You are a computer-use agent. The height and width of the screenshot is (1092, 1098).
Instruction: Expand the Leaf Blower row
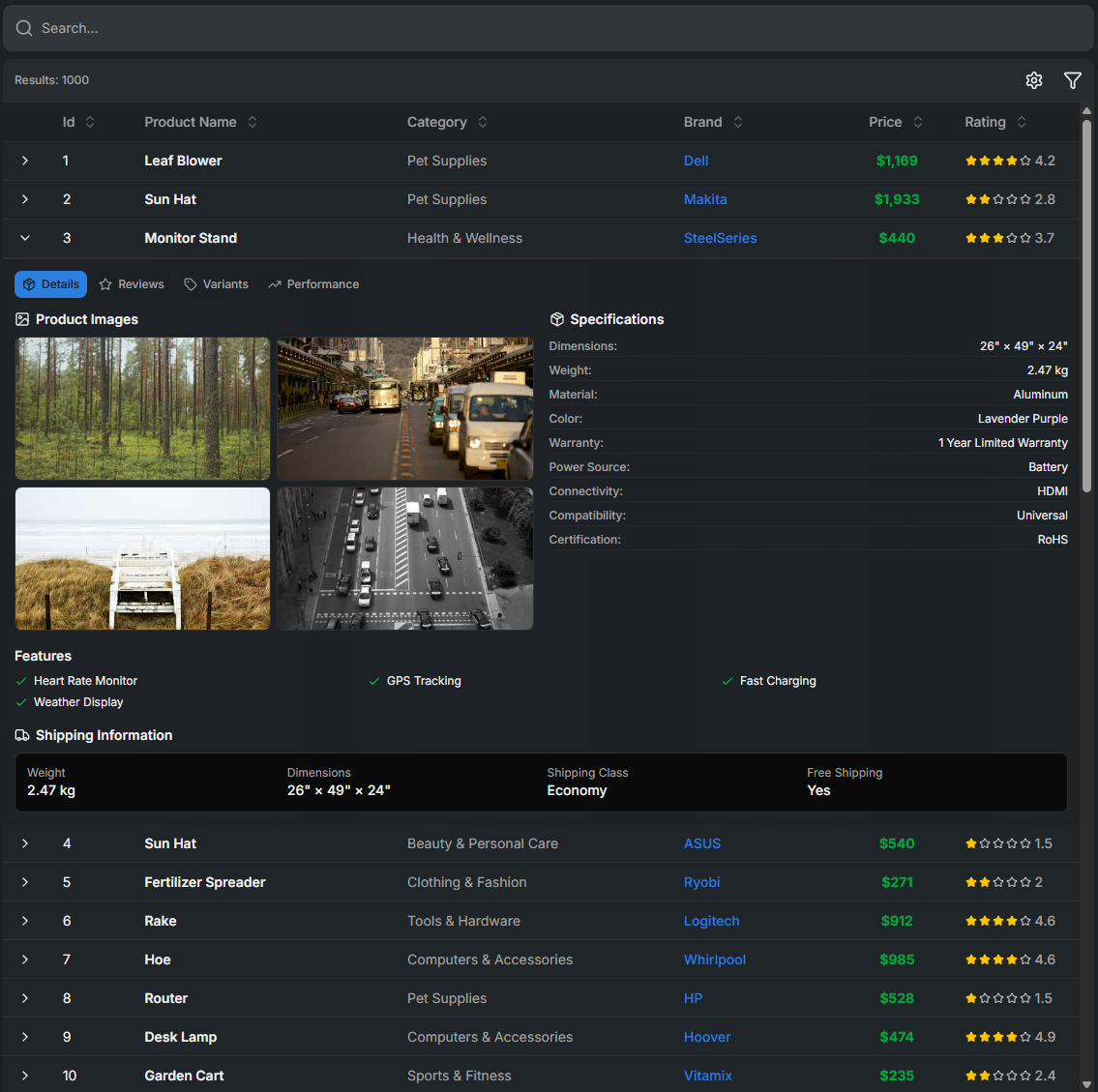point(25,161)
